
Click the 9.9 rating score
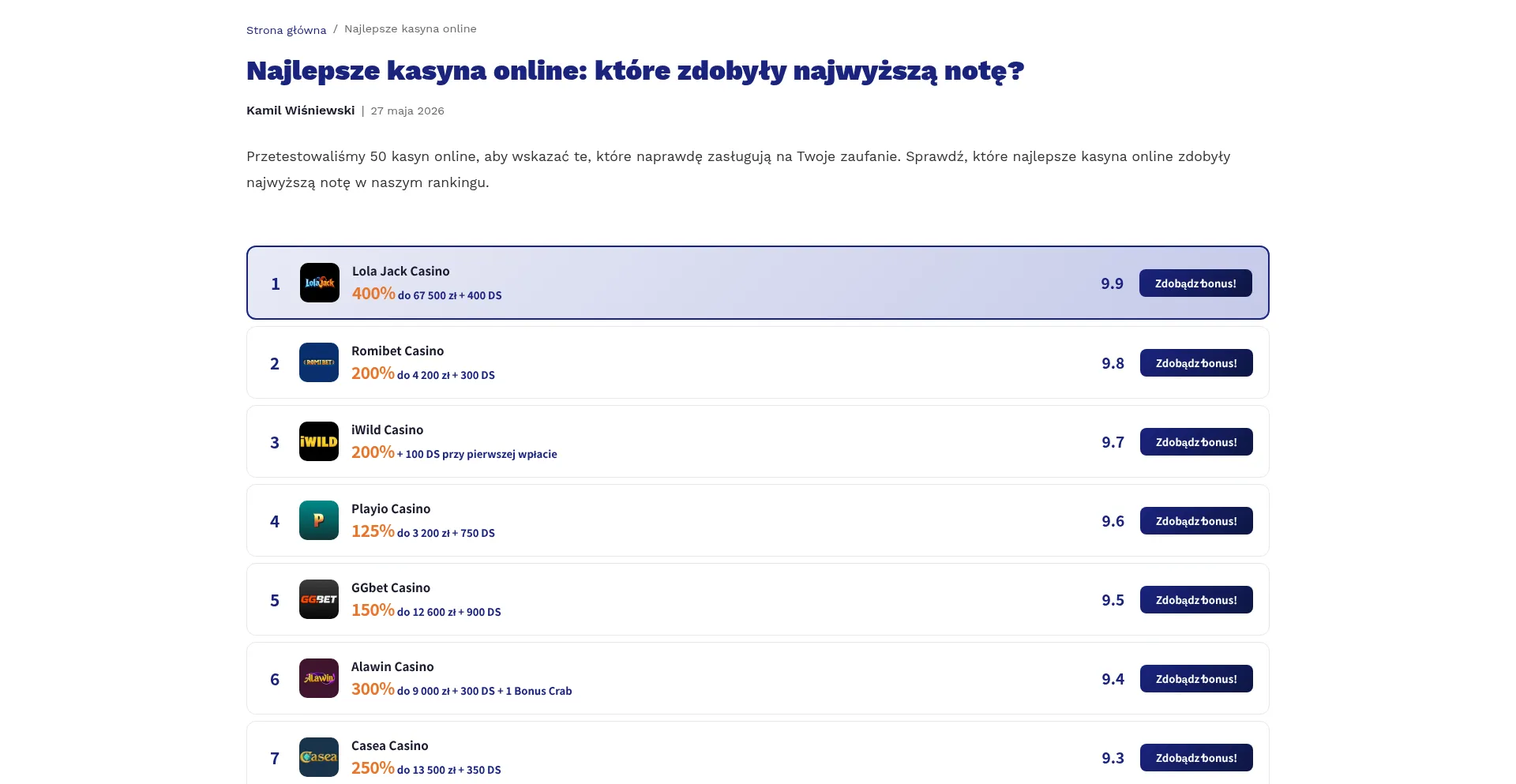click(1112, 283)
